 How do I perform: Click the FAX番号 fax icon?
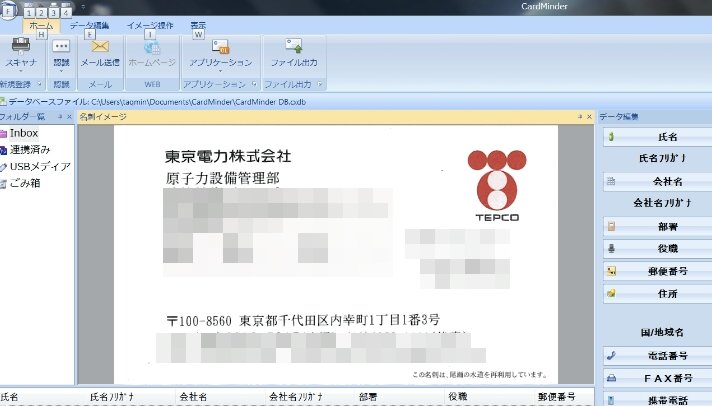point(611,378)
